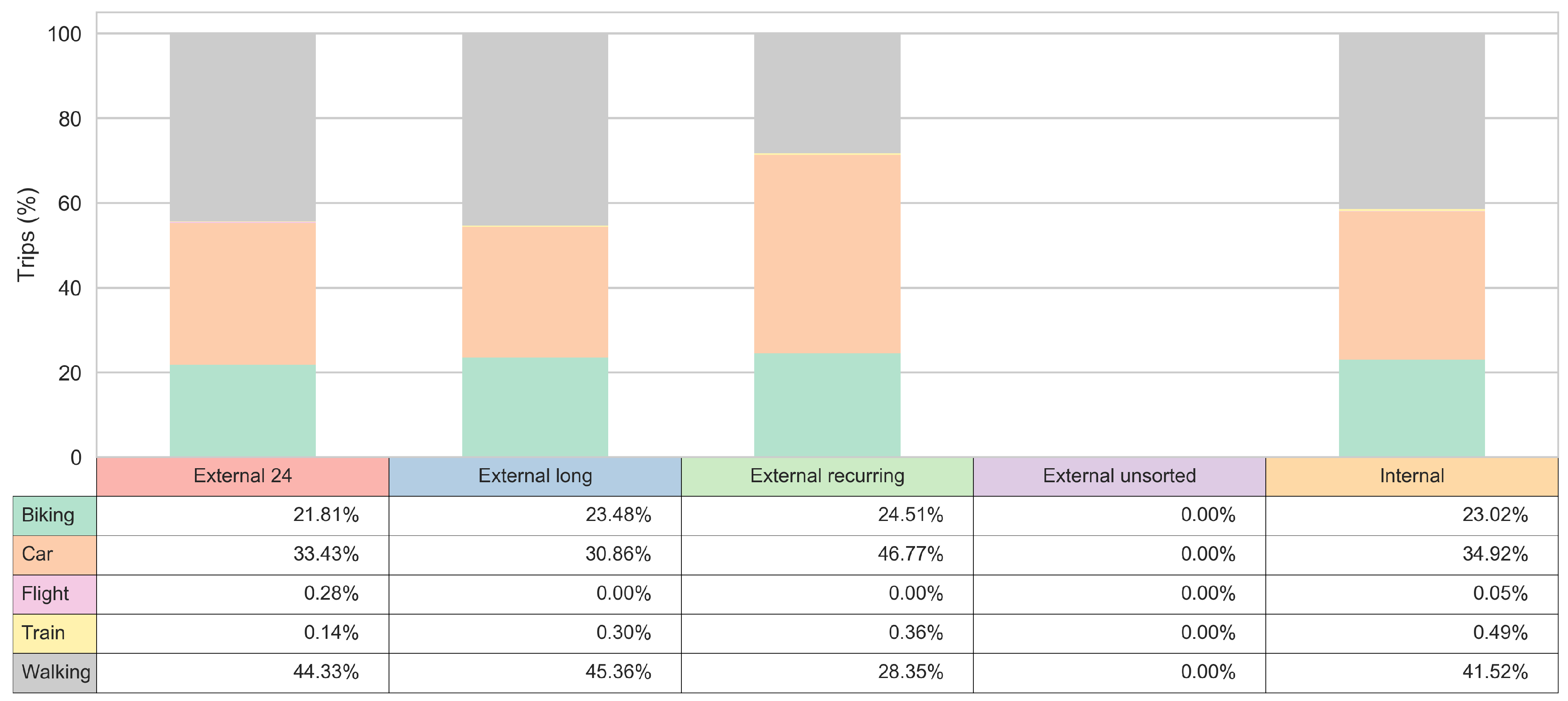Image resolution: width=1568 pixels, height=701 pixels.
Task: Click the Train legend color cell
Action: (x=54, y=633)
